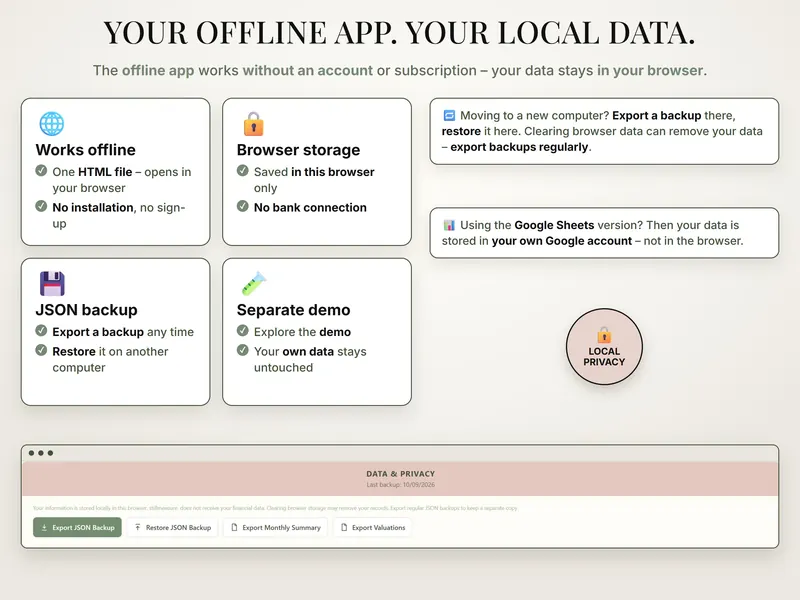Click the 'Explore the demo' text
The image size is (800, 600).
[x=303, y=332]
